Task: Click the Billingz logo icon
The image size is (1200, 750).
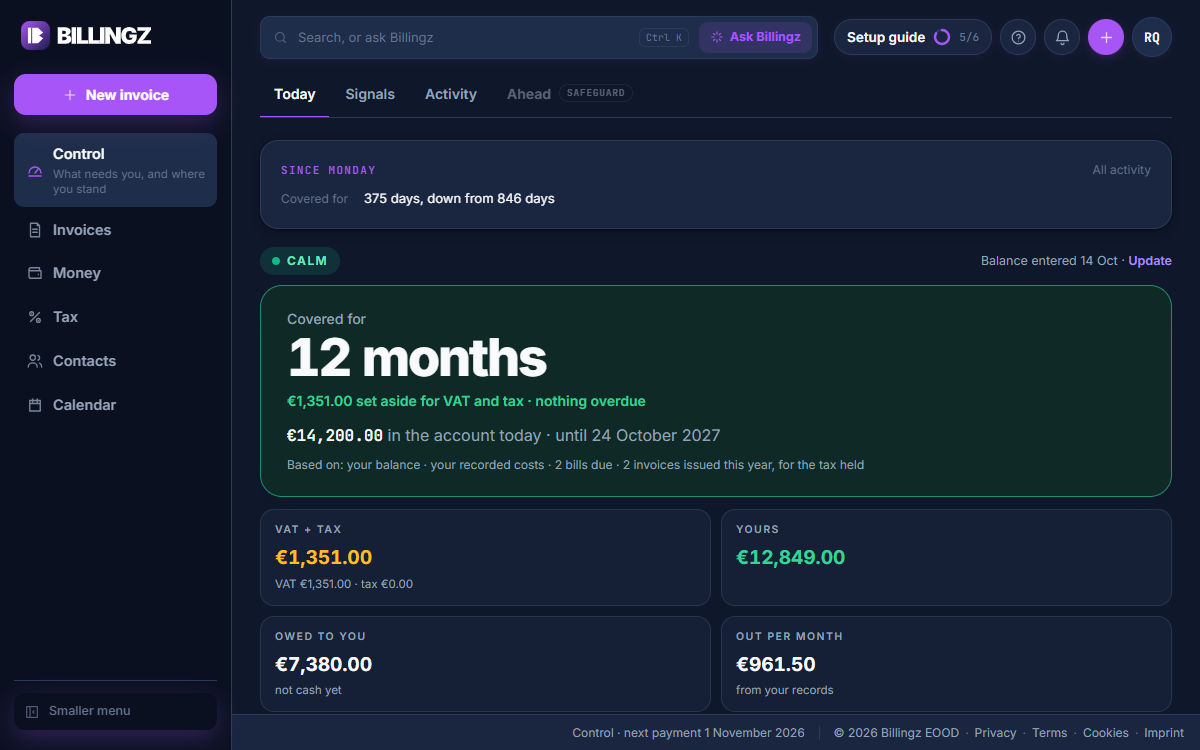Action: [x=35, y=35]
